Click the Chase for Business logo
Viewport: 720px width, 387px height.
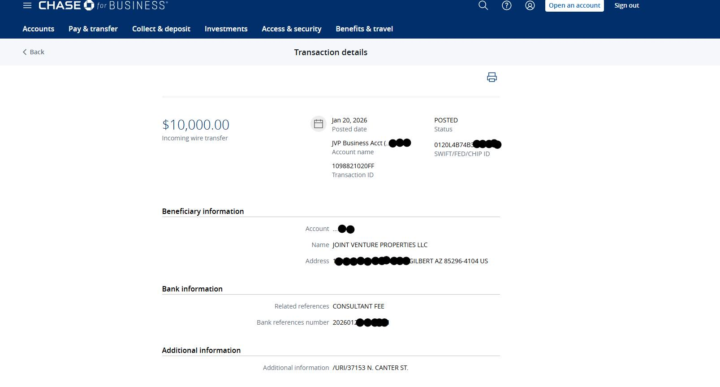point(103,6)
